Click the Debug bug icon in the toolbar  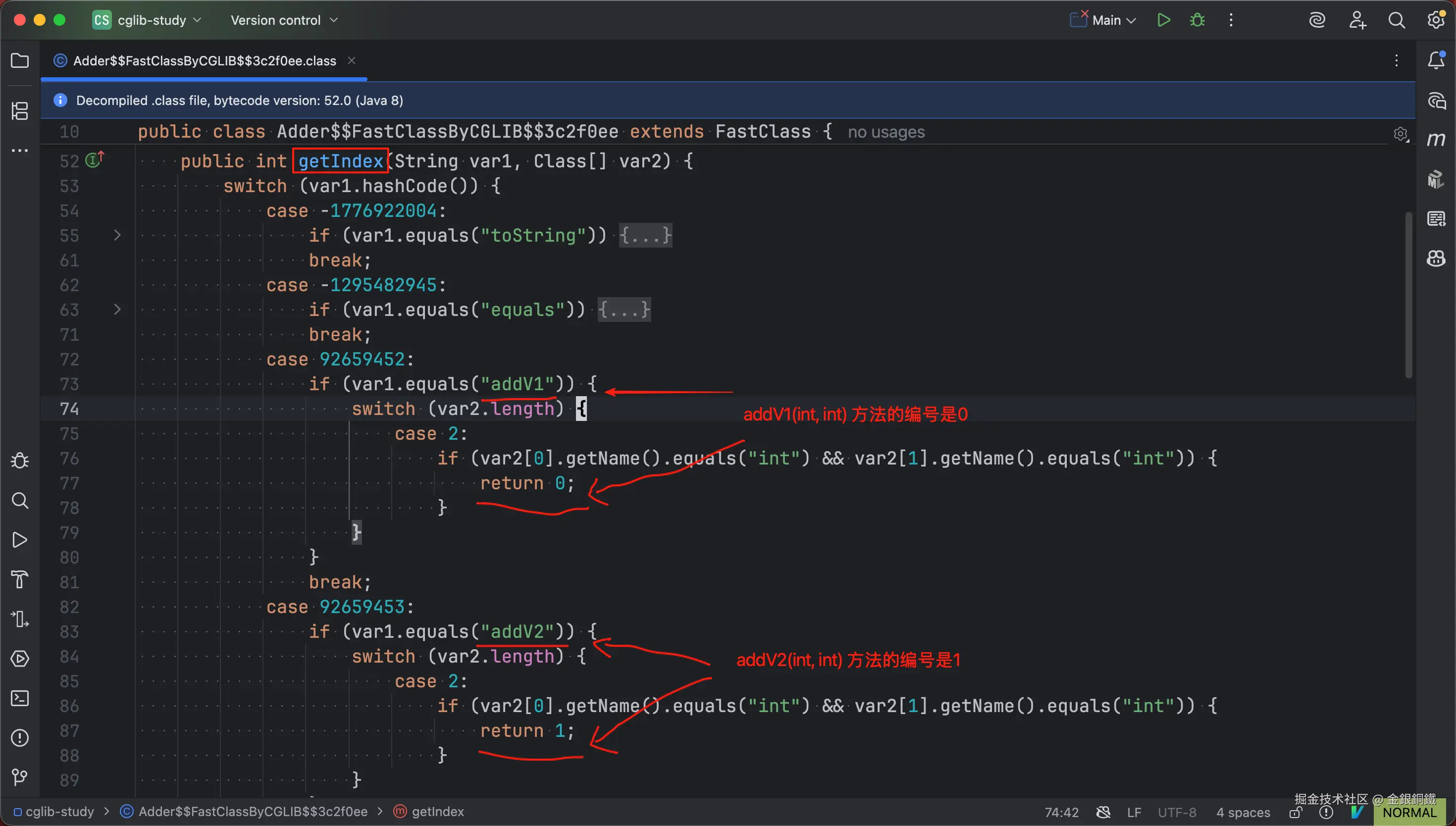[1197, 20]
